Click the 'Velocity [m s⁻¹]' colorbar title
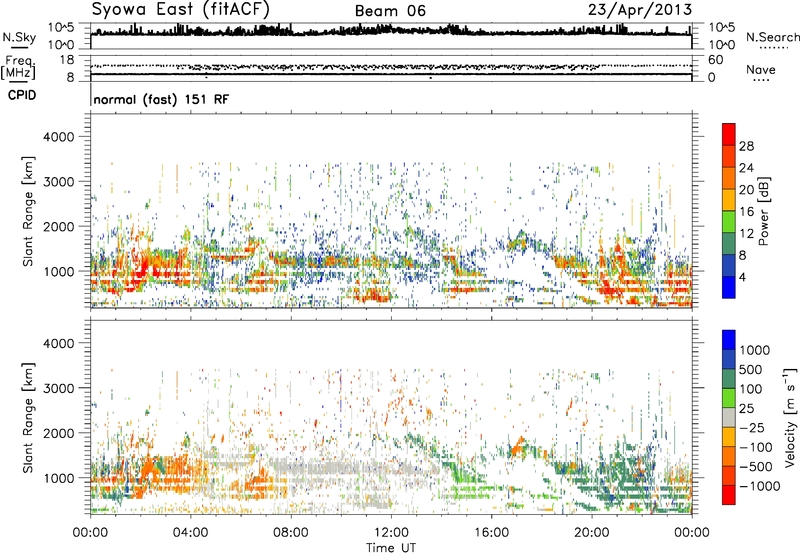Viewport: 800px width, 554px height. click(790, 417)
